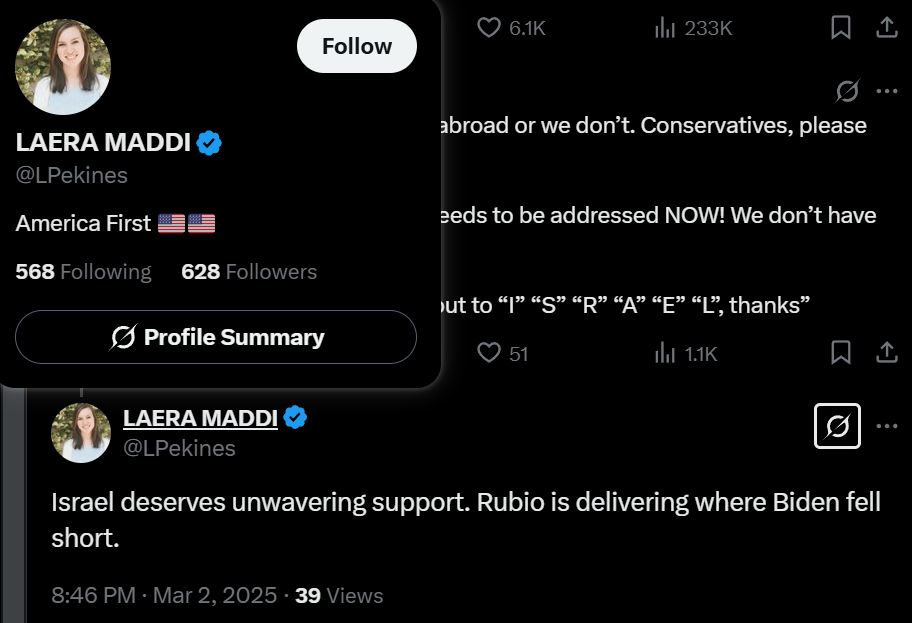
Task: Share the reply with 51 likes
Action: tap(887, 353)
